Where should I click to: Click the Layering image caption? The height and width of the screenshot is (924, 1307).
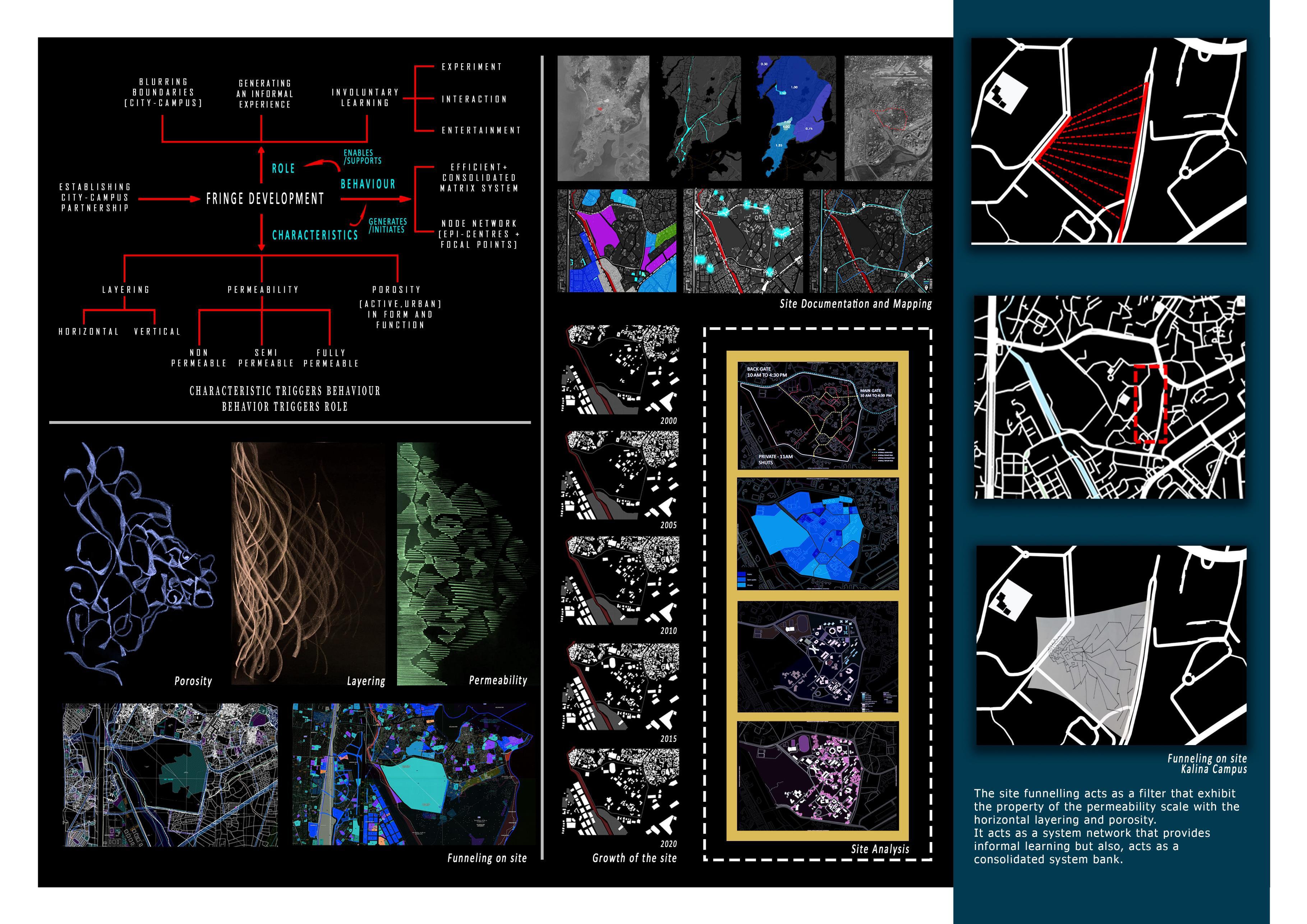click(366, 681)
